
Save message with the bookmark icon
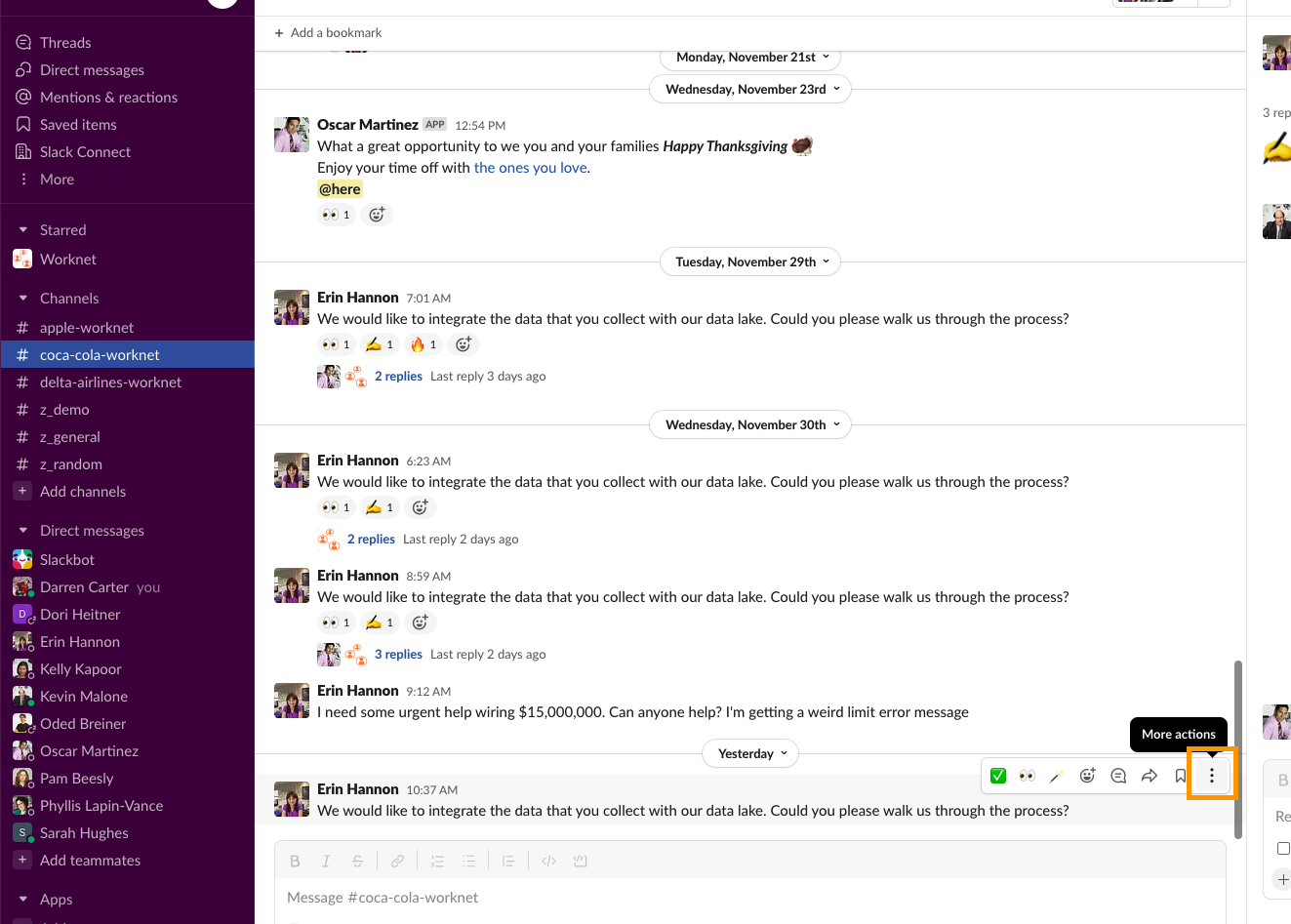[x=1181, y=776]
